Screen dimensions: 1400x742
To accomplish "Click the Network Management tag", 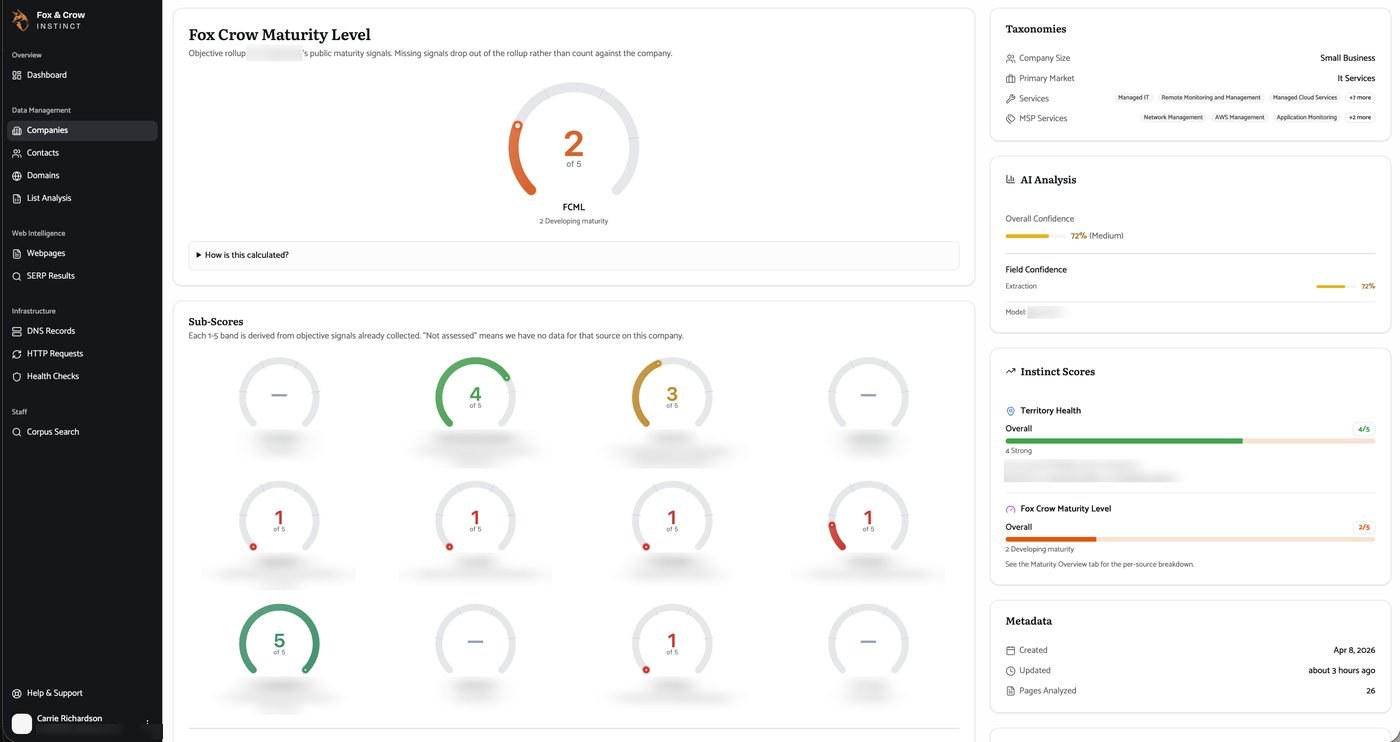I will coord(1173,118).
